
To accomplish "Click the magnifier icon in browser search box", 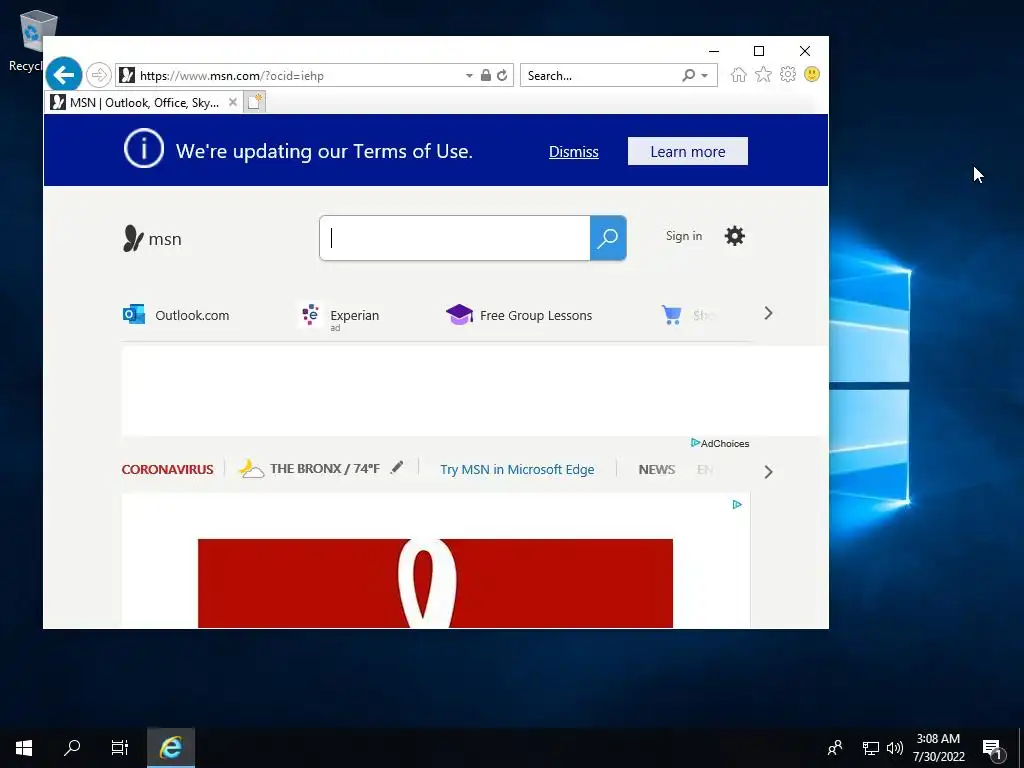I will click(x=688, y=75).
